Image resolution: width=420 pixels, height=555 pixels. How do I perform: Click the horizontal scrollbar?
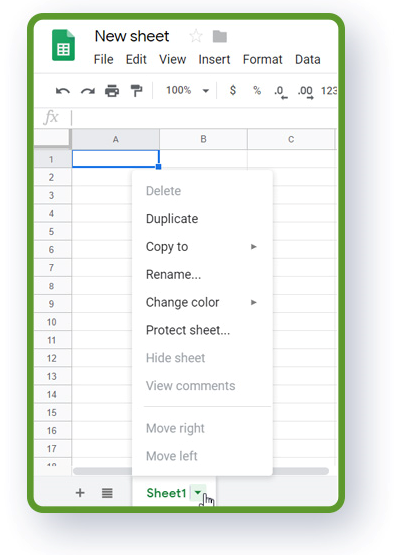click(201, 471)
